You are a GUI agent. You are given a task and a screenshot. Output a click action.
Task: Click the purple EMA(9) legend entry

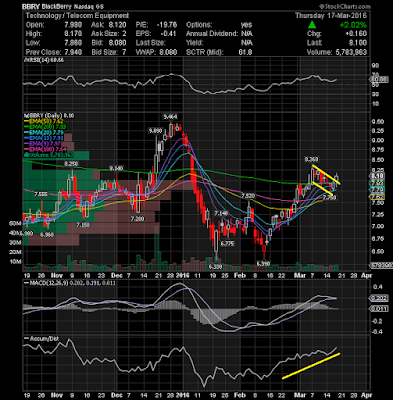click(x=42, y=144)
